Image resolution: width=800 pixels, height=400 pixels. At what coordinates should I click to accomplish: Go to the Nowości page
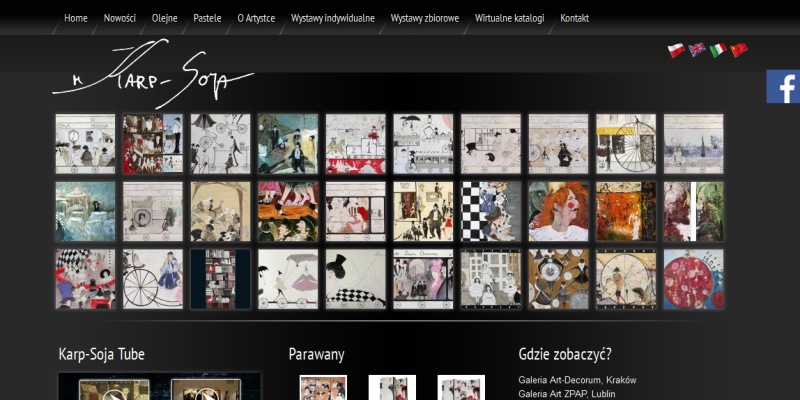pos(119,18)
